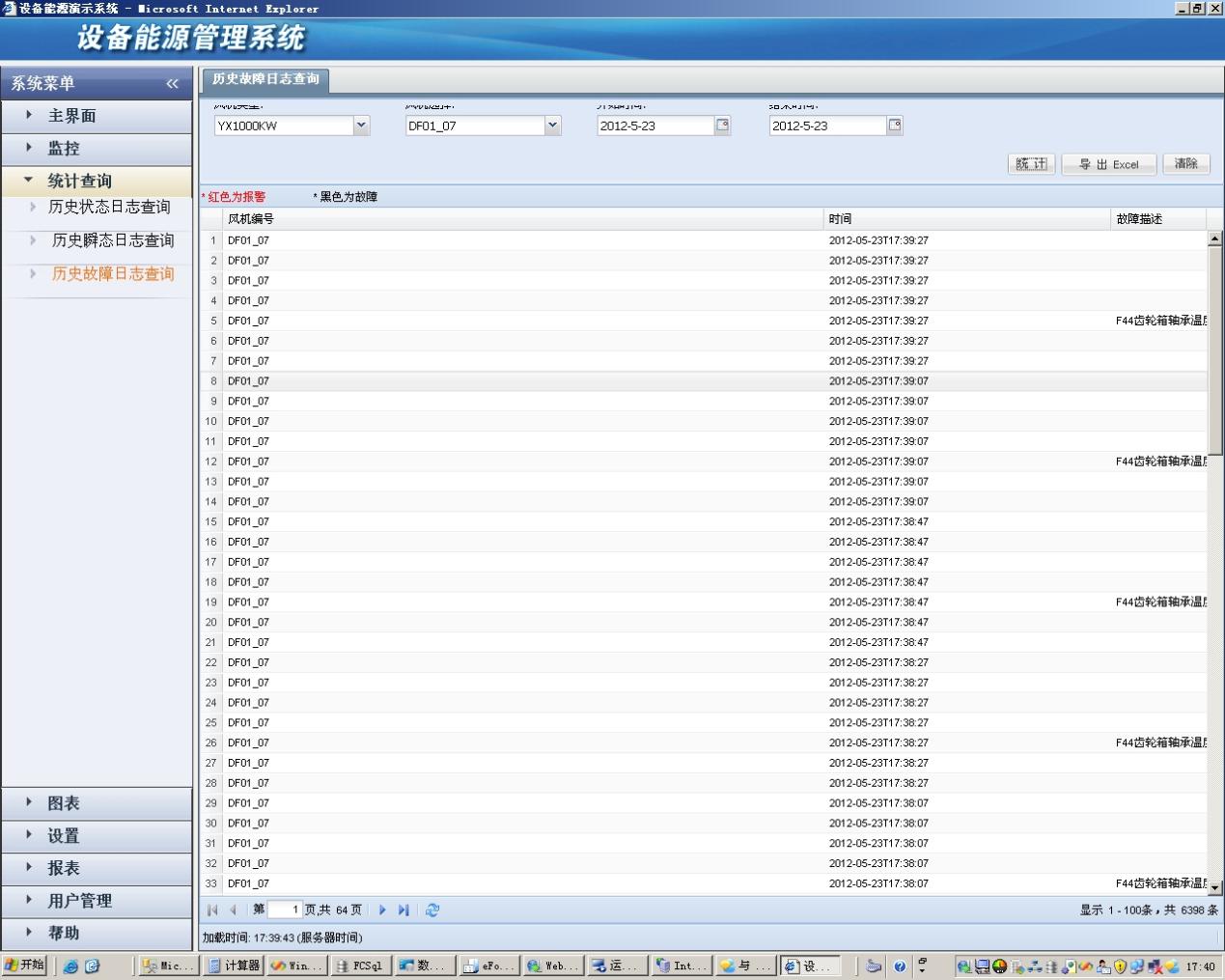Click the page number input field

(285, 910)
